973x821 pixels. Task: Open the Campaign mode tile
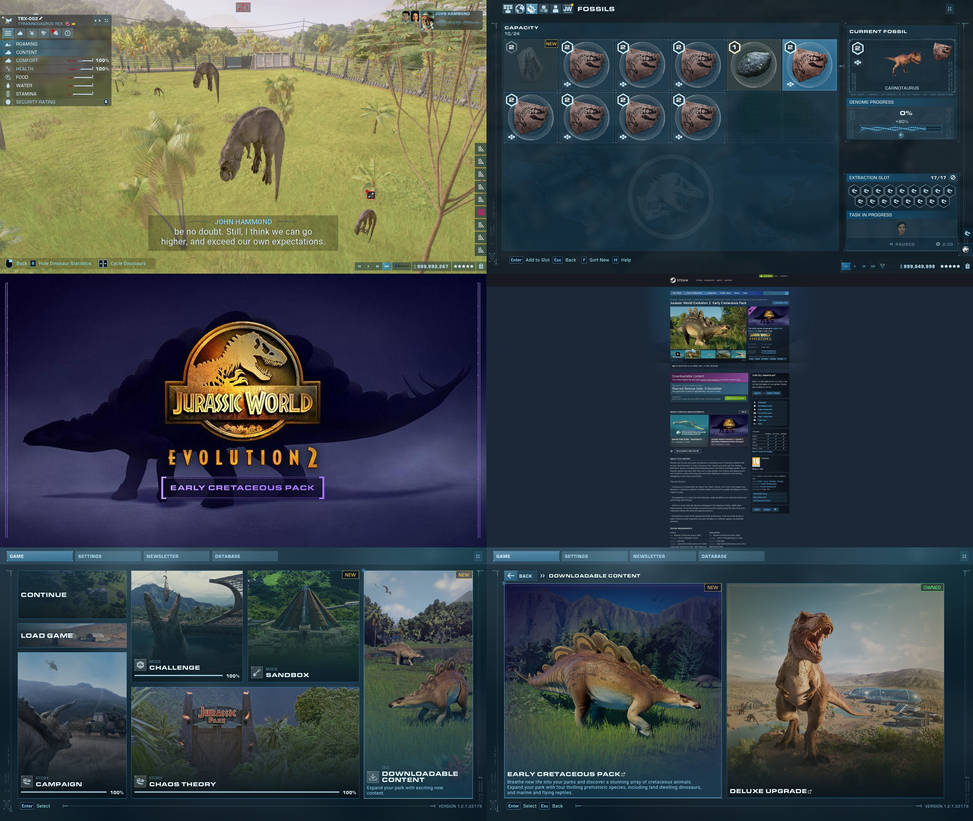point(72,725)
